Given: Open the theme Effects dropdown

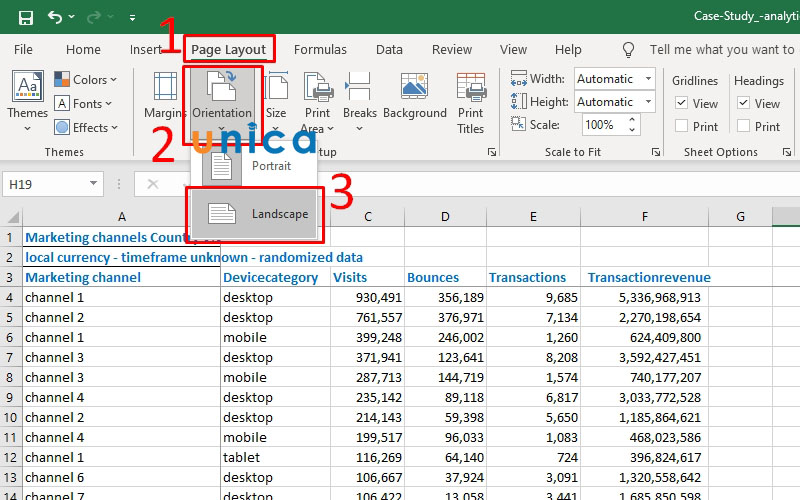Looking at the screenshot, I should tap(86, 128).
